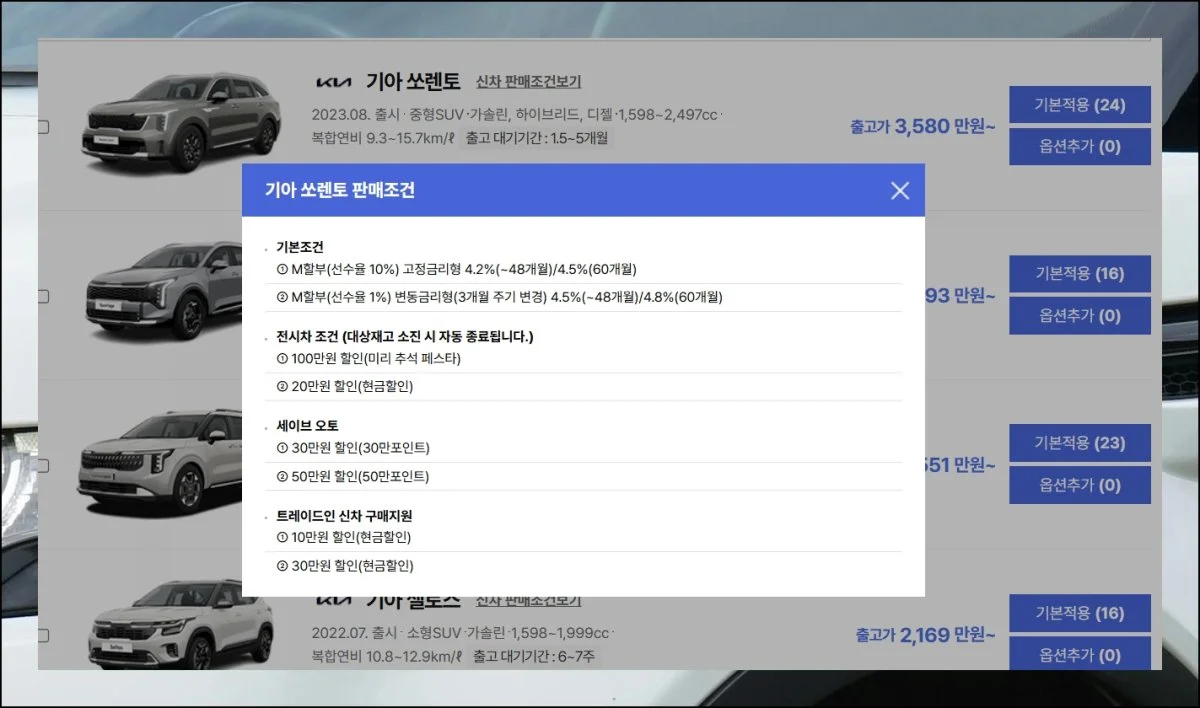
Task: Click the 기아 쏘렌토 model title
Action: (413, 82)
